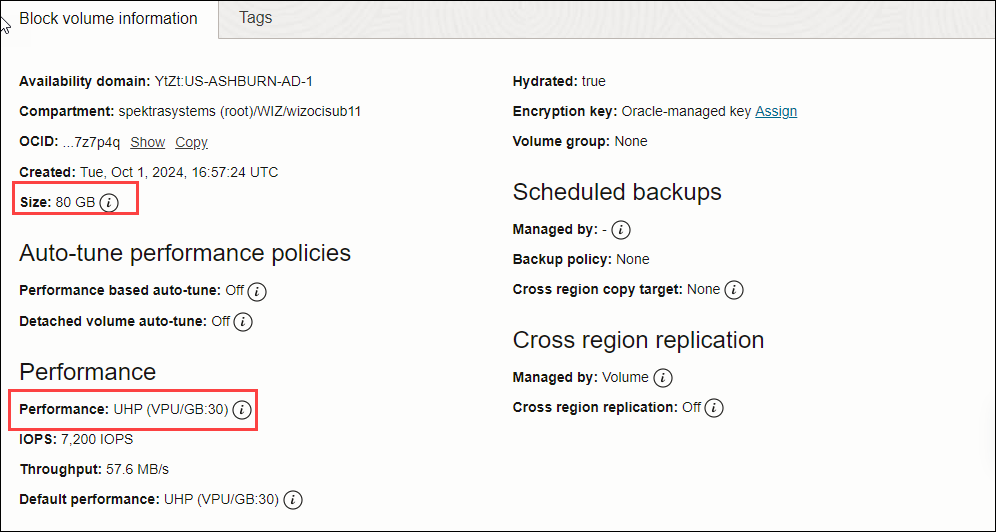Copy the OCID to clipboard
Image resolution: width=996 pixels, height=532 pixels.
point(191,142)
